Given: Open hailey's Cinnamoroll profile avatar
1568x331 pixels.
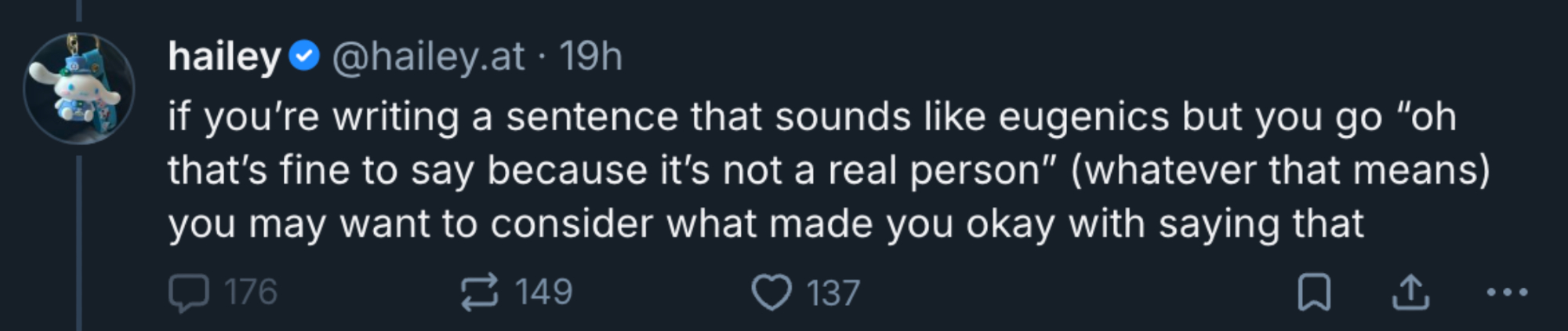Looking at the screenshot, I should 79,88.
